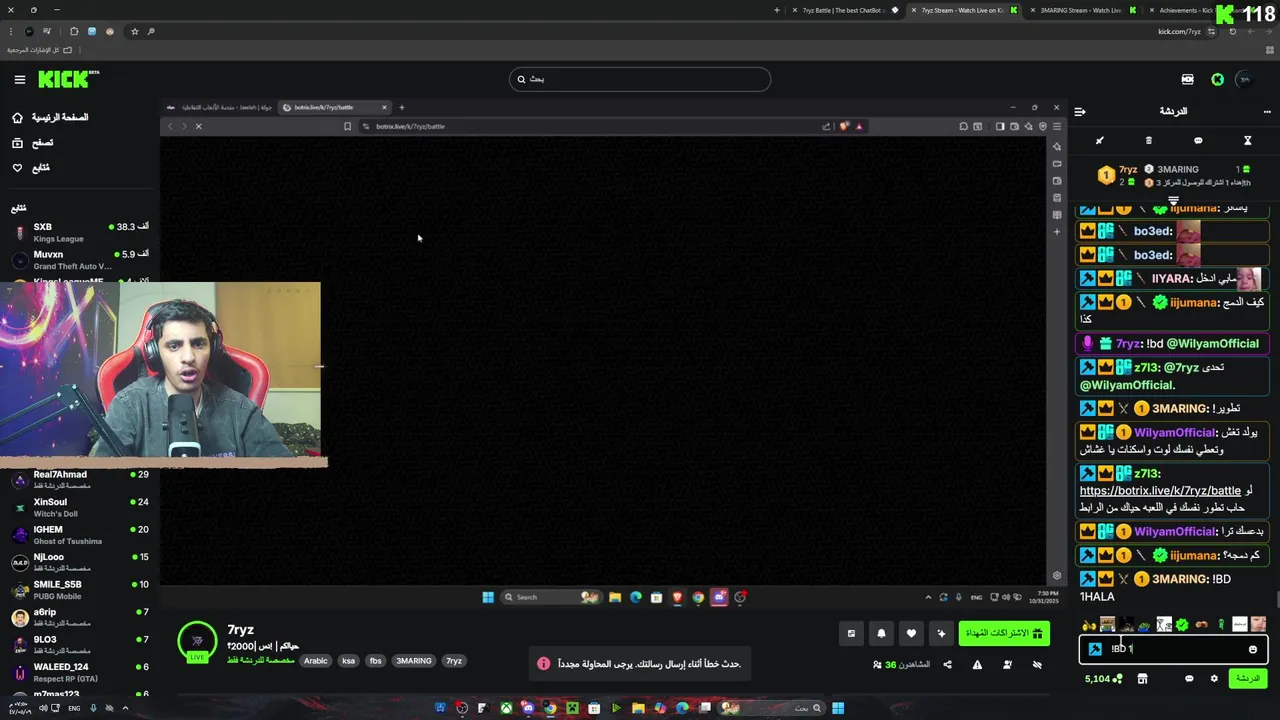Screen dimensions: 1280x720
Task: Click the sword battle icon in chat toolbar
Action: (x=1099, y=141)
